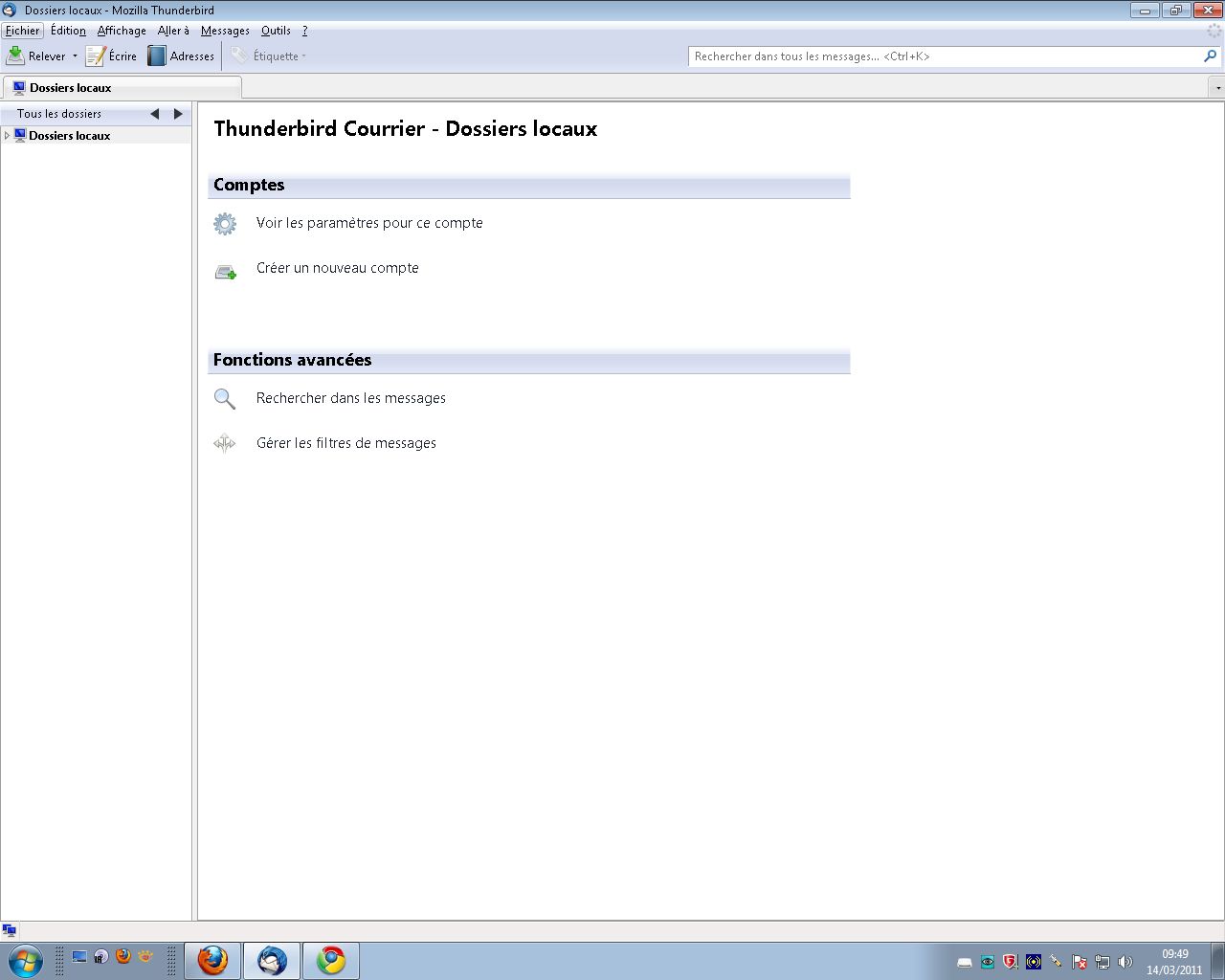This screenshot has height=980, width=1225.
Task: Click the Show desktop strip beside clock
Action: pos(1217,961)
